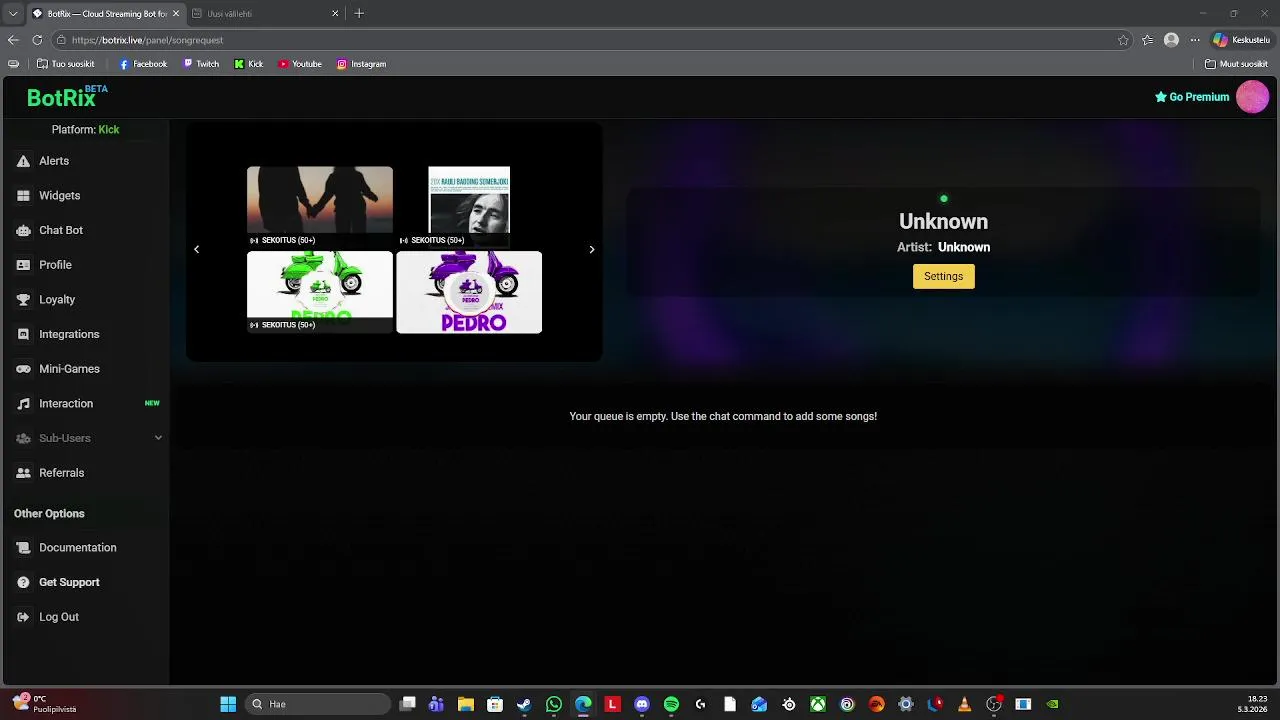Close the BotRix browser tab
This screenshot has height=720, width=1280.
[176, 14]
